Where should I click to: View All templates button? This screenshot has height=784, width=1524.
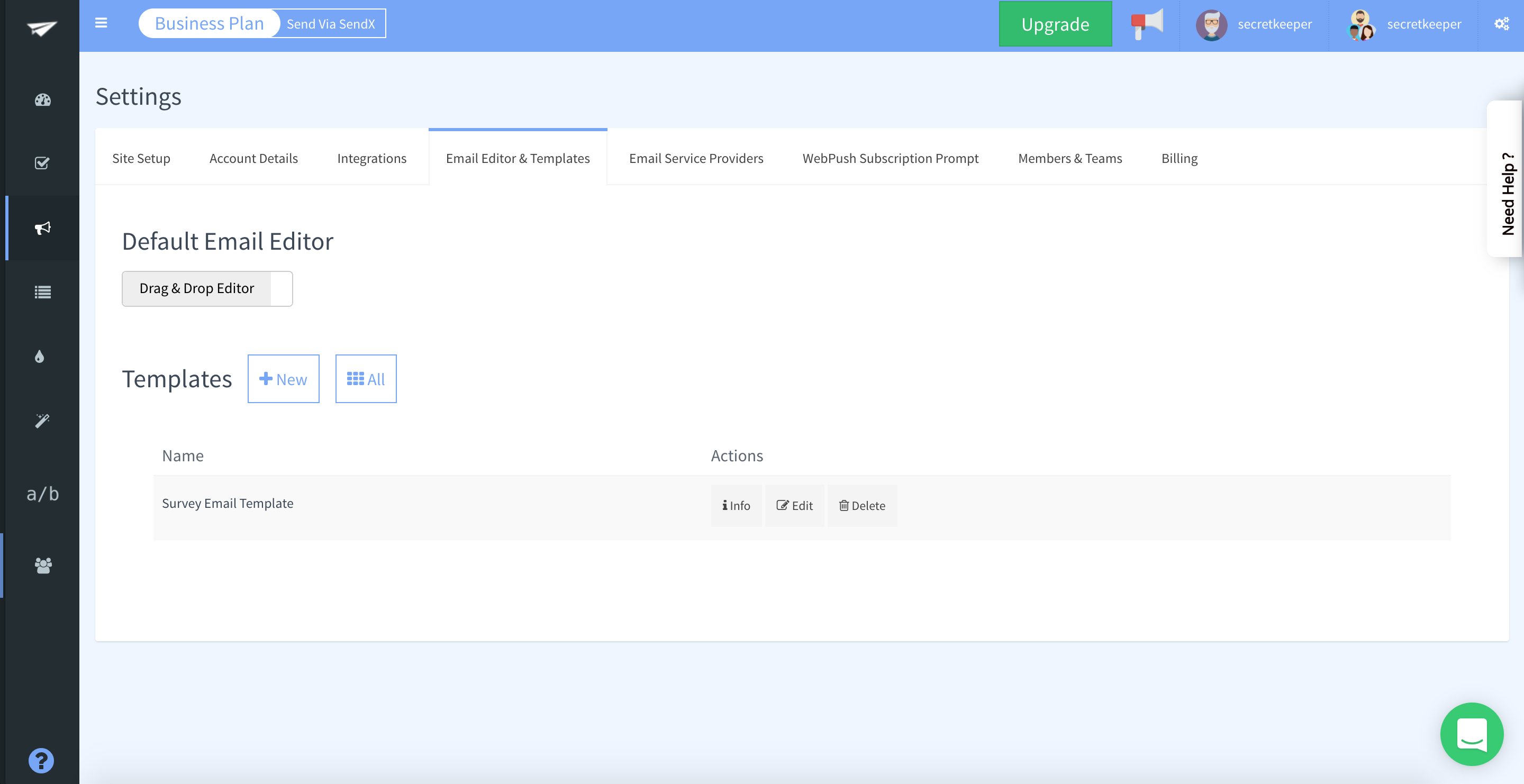coord(366,379)
